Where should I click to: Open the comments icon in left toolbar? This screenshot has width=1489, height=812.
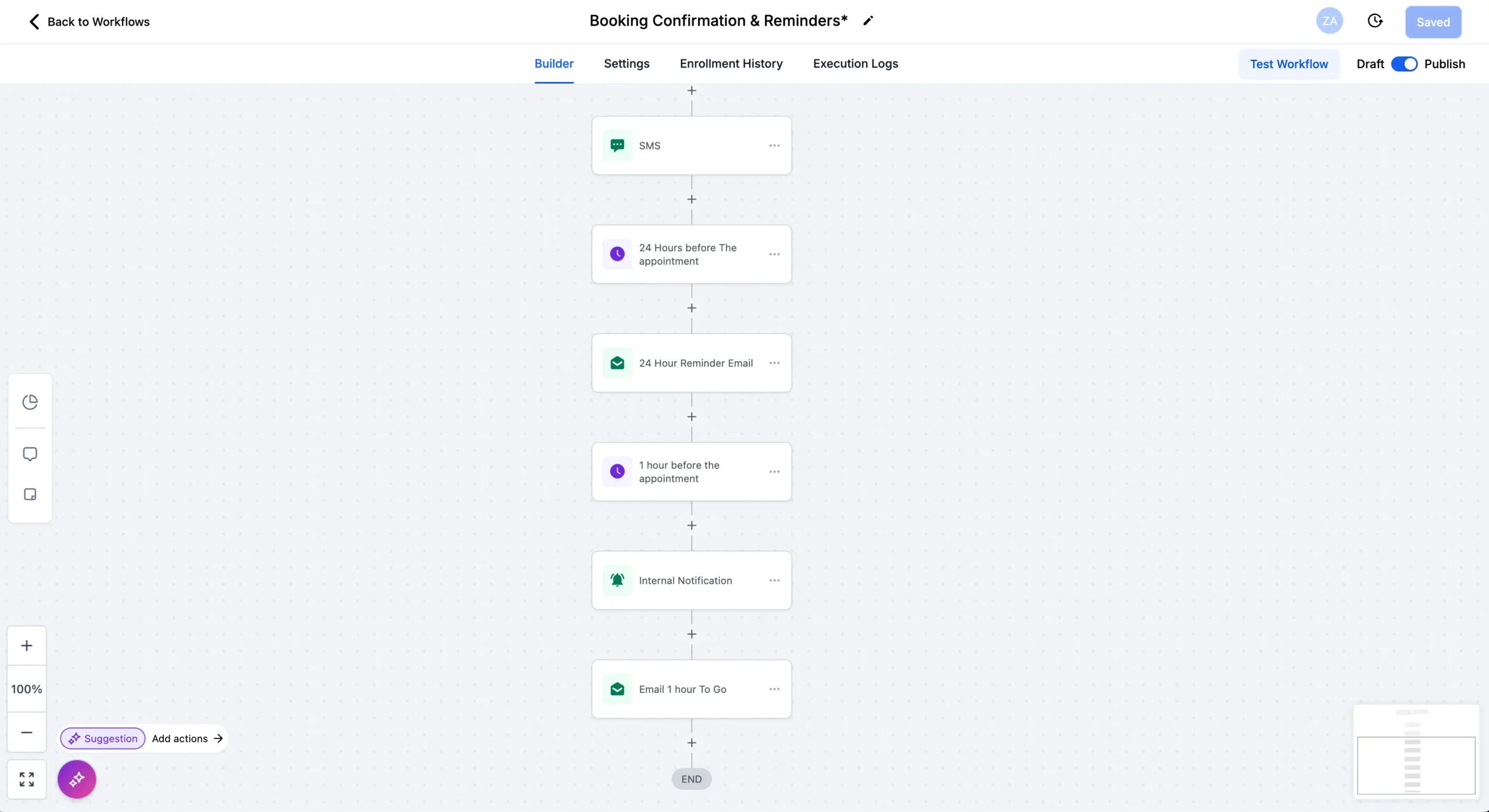coord(30,454)
